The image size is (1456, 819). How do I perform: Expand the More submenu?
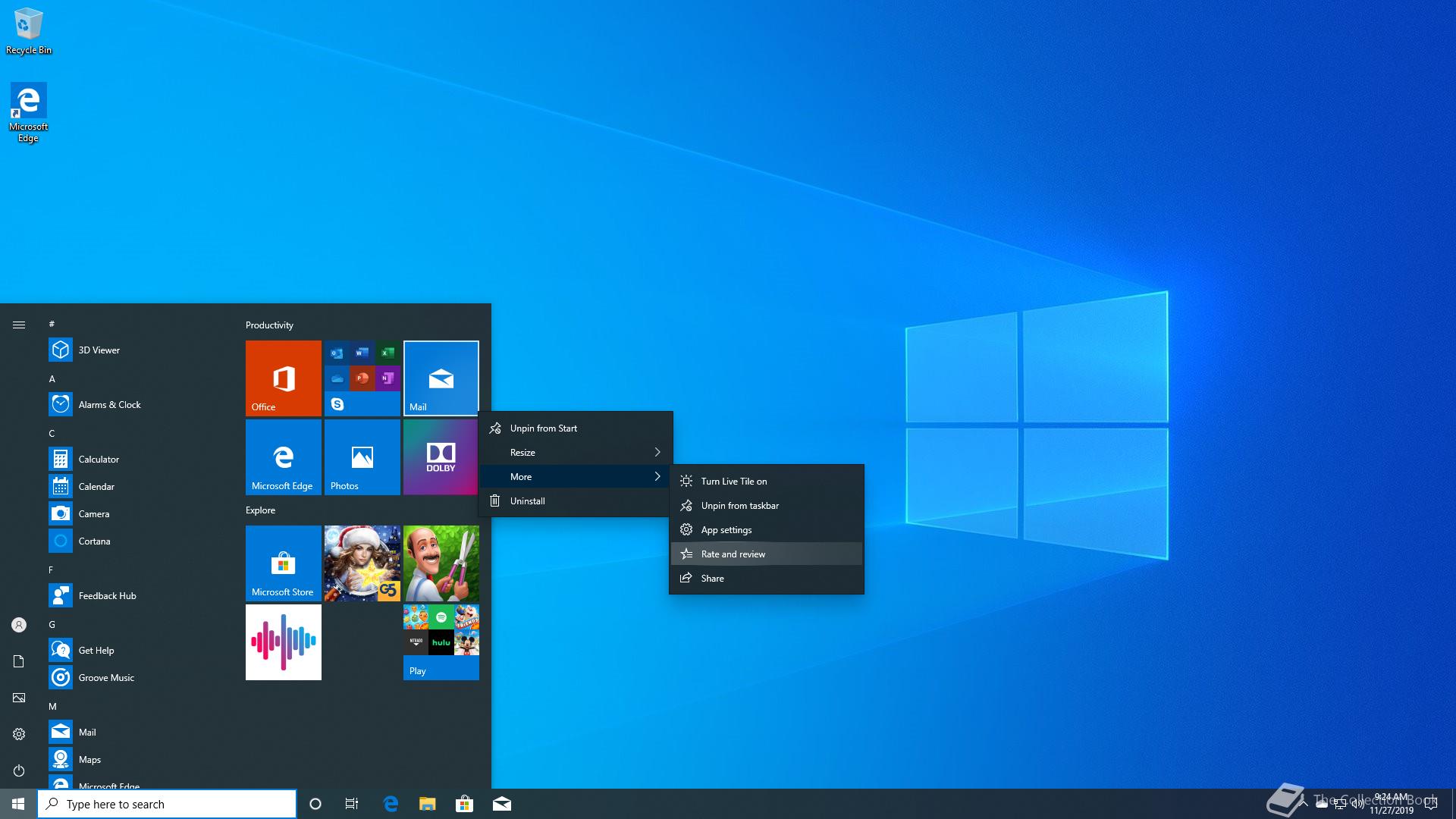[576, 477]
